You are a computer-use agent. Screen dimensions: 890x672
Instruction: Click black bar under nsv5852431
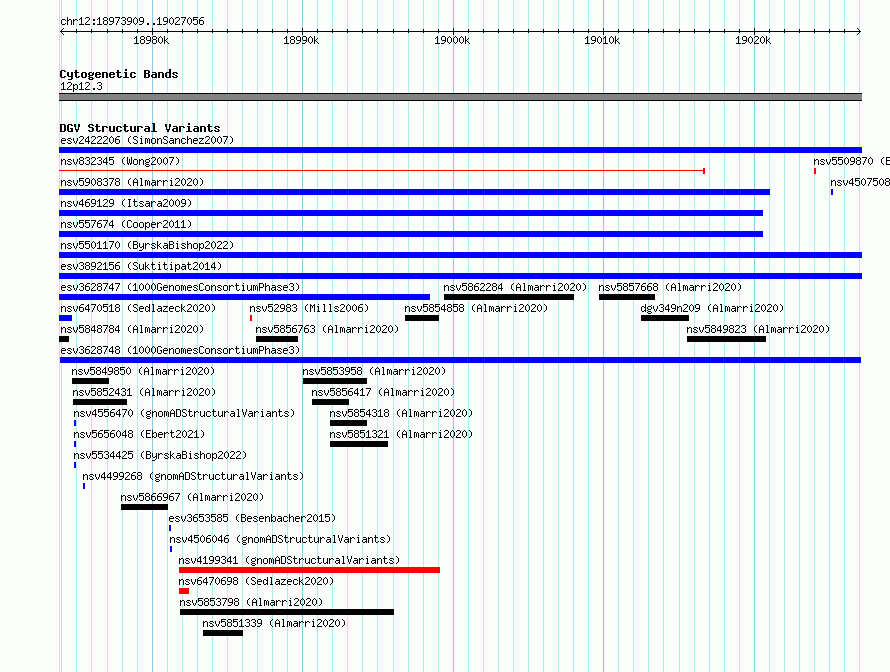point(100,402)
